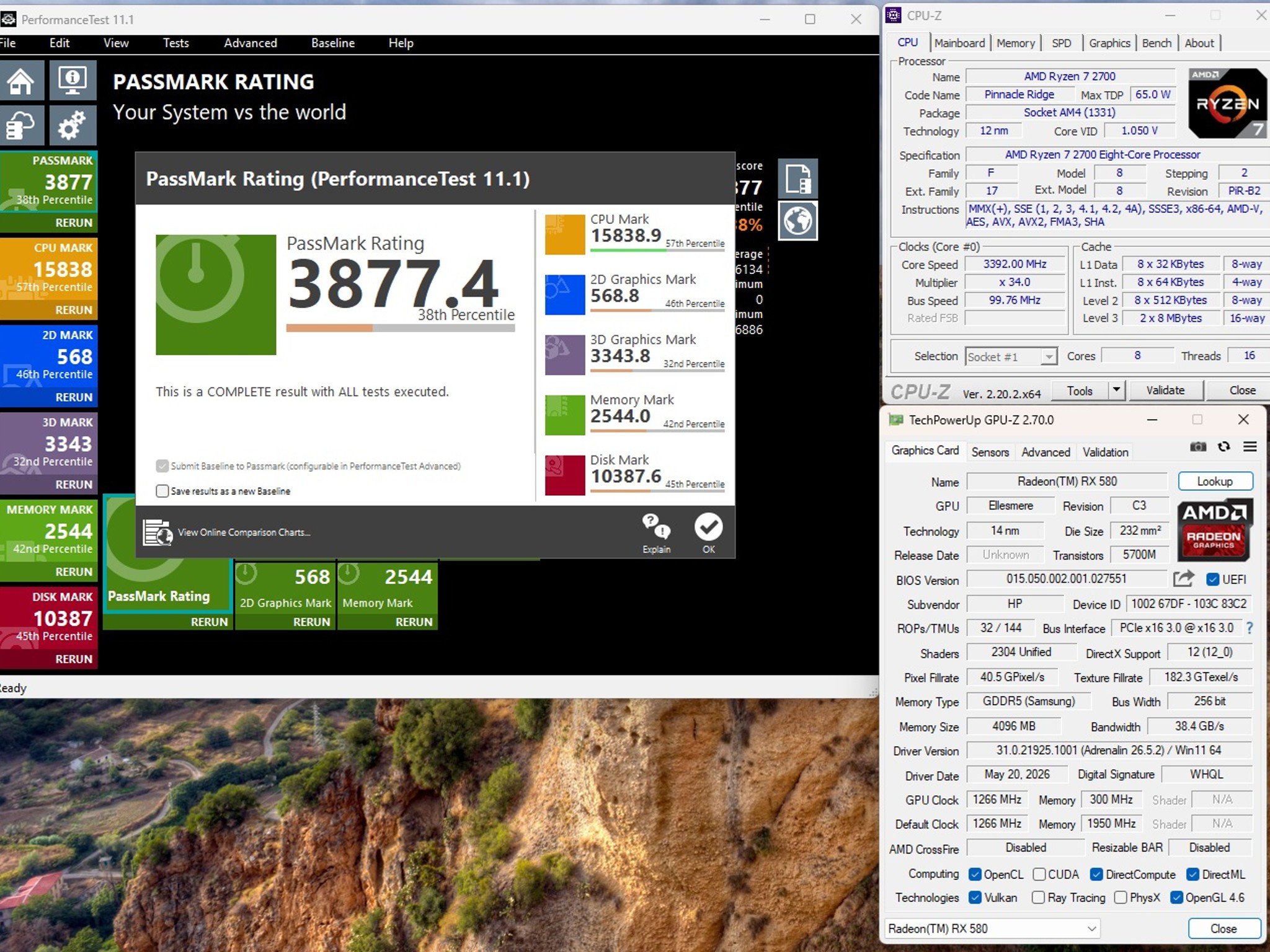Image resolution: width=1270 pixels, height=952 pixels.
Task: Open Socket #1 selection dropdown in CPU-Z
Action: 1011,356
